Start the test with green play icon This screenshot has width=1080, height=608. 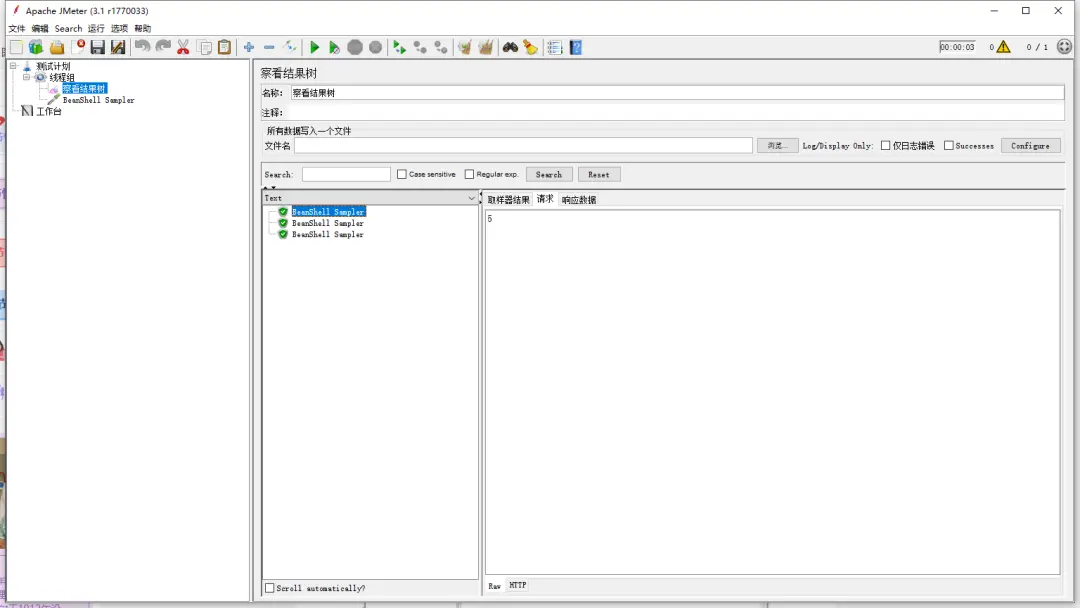[x=315, y=47]
